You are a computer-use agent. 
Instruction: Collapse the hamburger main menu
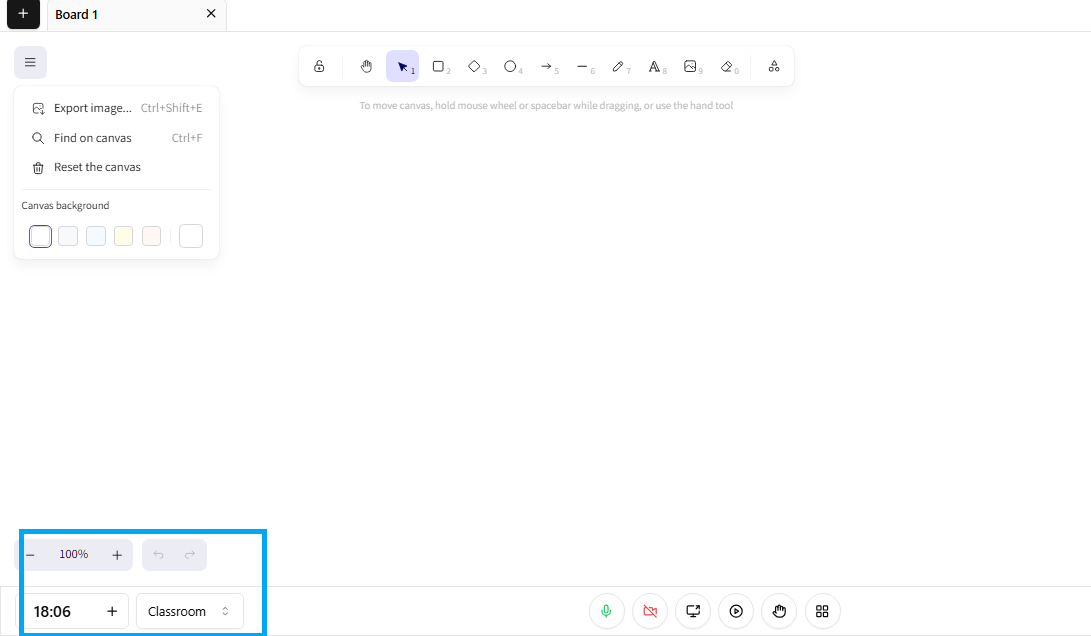30,63
